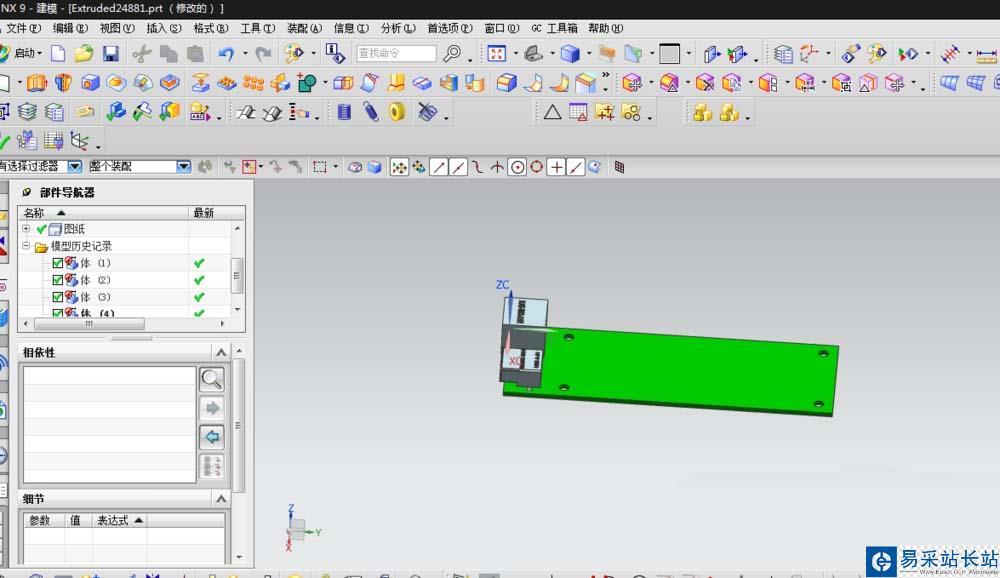Open file with the yellow folder icon
The image size is (1000, 578).
tap(84, 53)
